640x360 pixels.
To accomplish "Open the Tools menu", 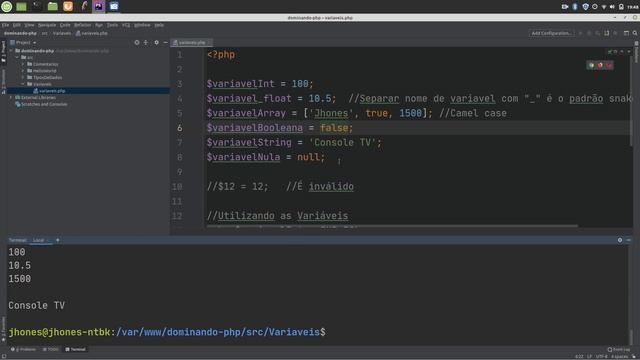I will [x=112, y=25].
